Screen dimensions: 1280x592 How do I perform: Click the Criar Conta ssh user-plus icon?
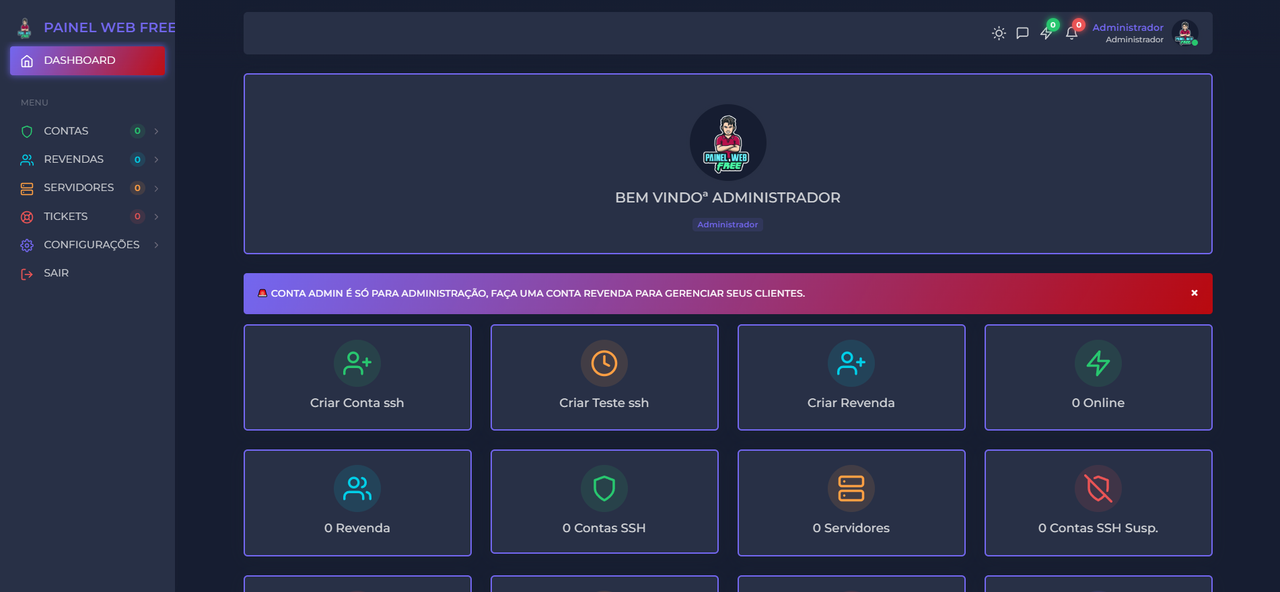point(357,363)
